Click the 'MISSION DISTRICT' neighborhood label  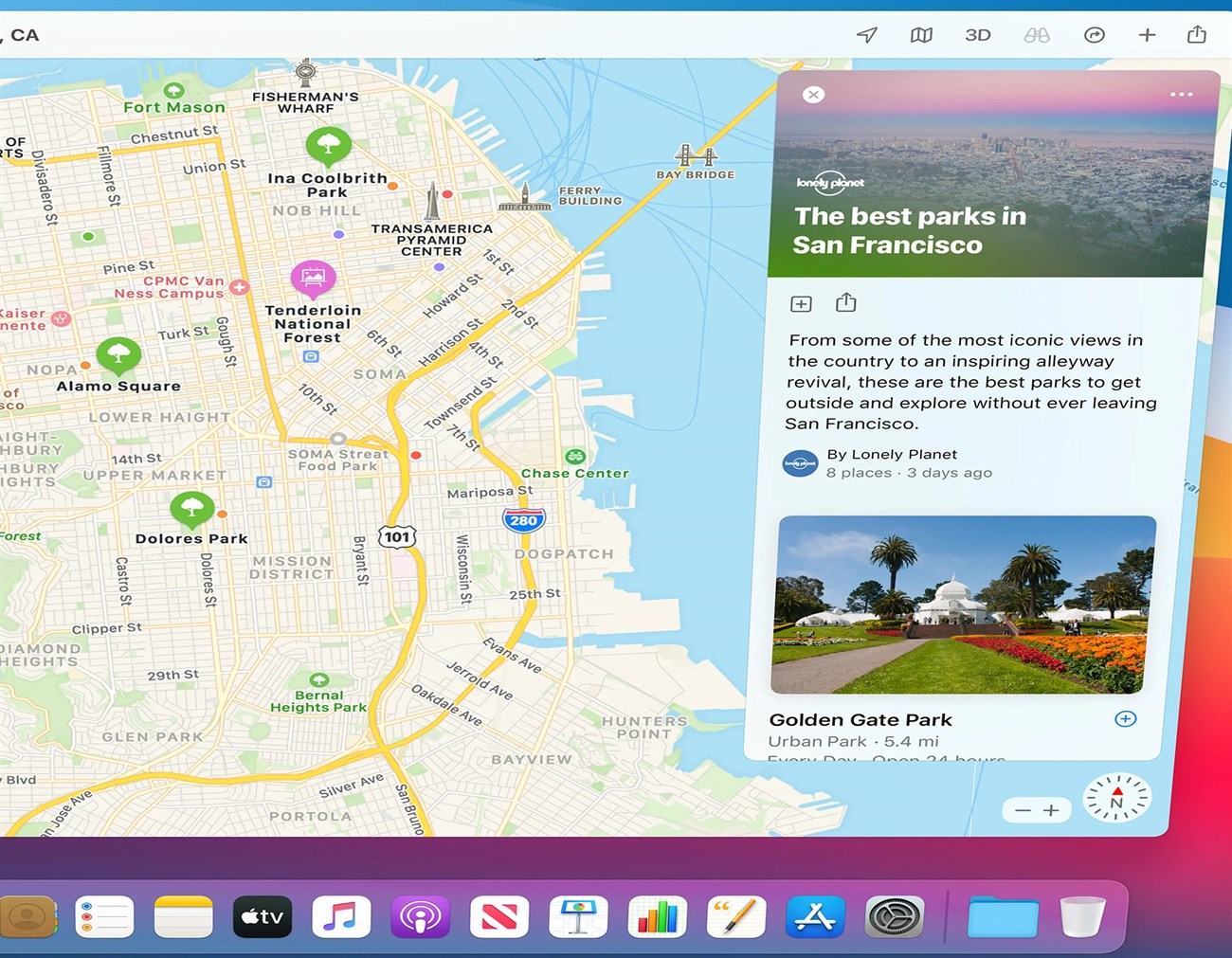pos(292,568)
